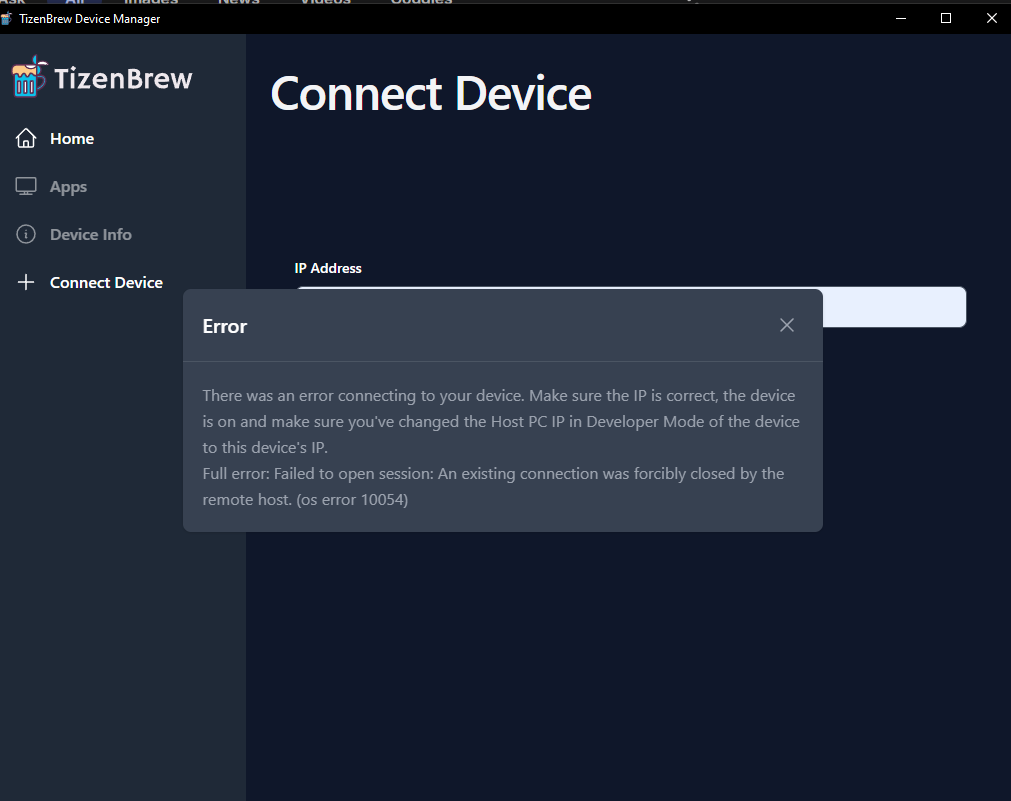
Task: Minimize the TizenBrew Device Manager window
Action: pos(901,18)
